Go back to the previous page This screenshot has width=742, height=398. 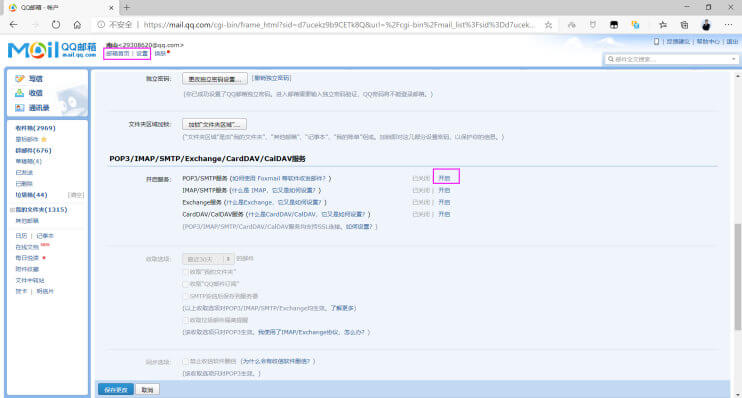[x=13, y=25]
